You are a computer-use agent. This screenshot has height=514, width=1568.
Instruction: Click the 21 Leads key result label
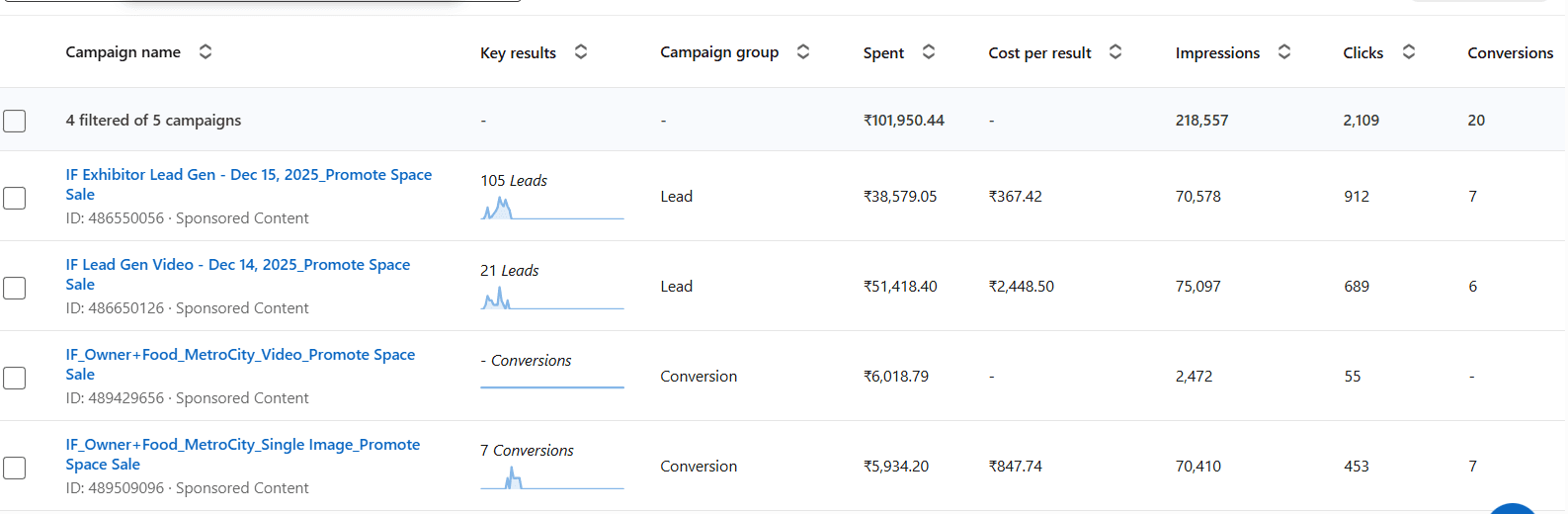510,271
